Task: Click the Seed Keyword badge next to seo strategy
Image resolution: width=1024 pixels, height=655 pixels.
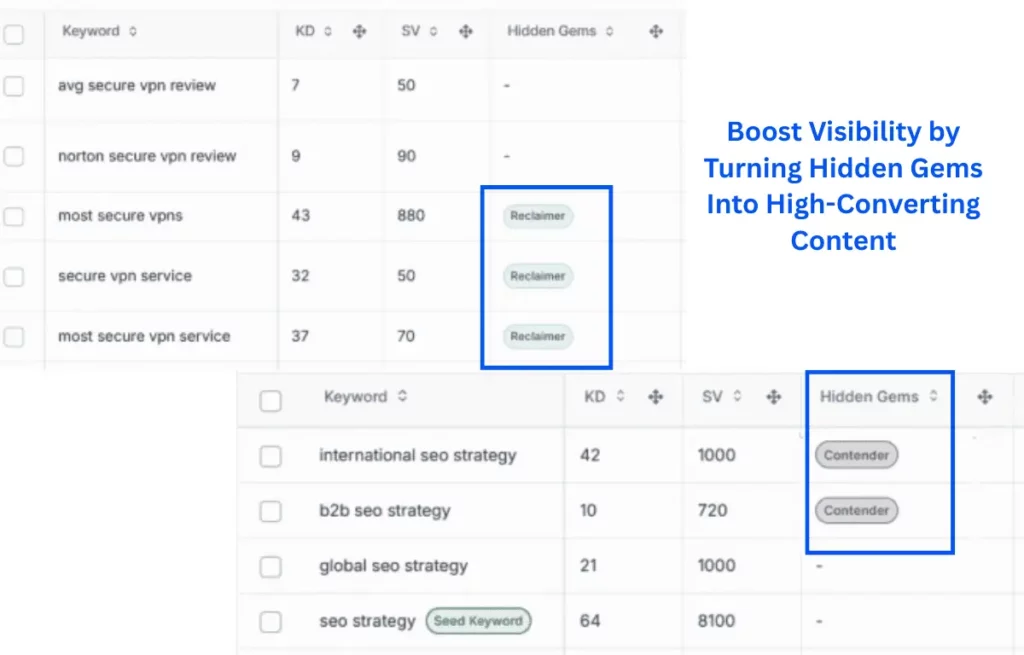Action: 478,621
